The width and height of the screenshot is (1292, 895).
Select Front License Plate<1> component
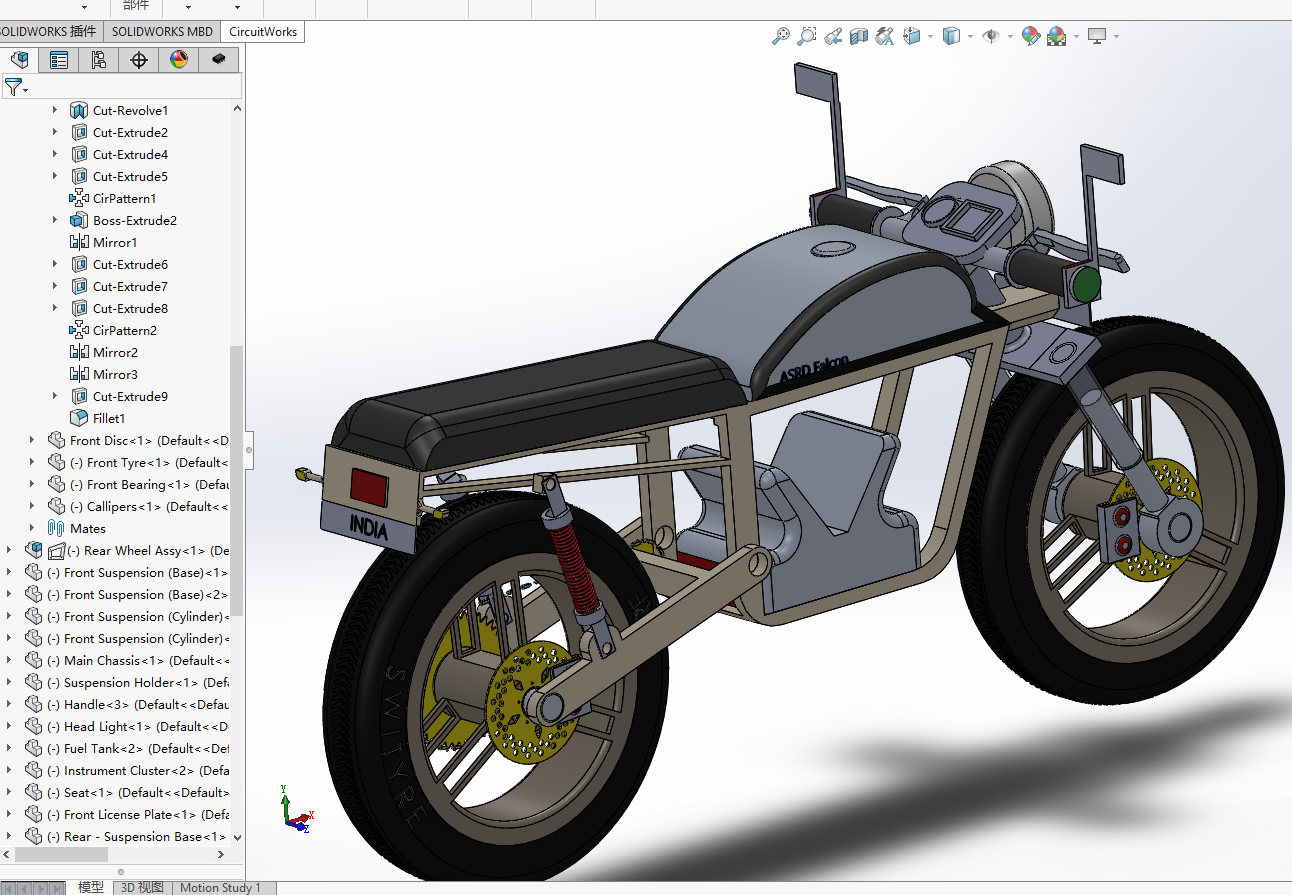(138, 814)
